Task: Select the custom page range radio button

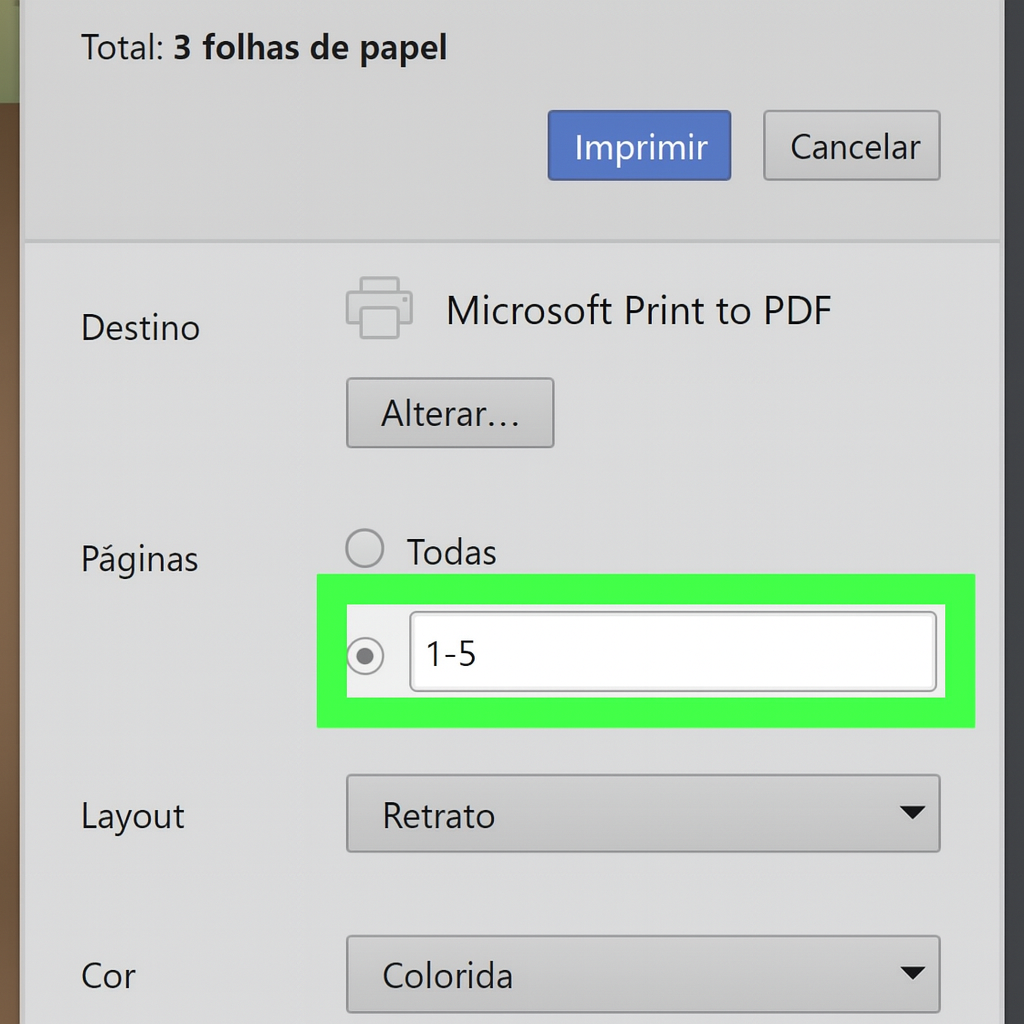Action: [x=365, y=655]
